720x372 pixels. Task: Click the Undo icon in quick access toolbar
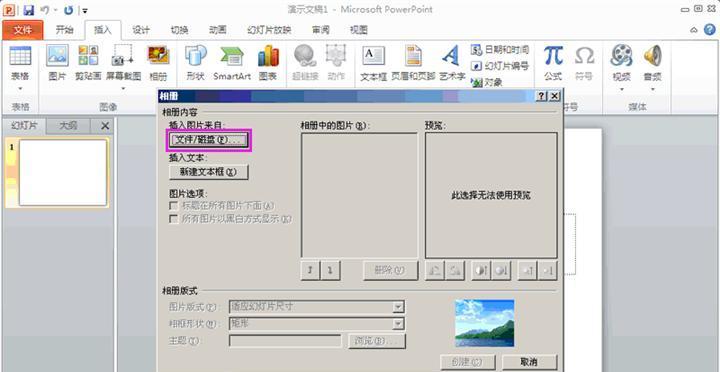pos(45,10)
